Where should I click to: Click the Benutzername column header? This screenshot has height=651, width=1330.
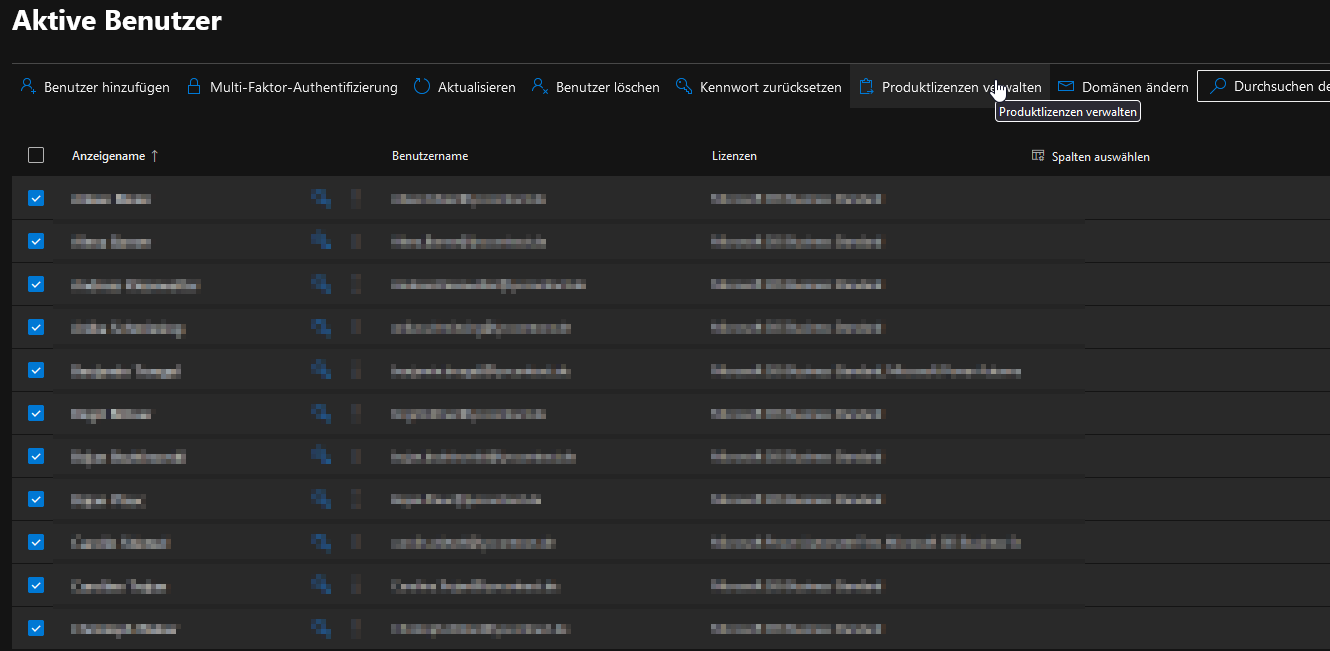pos(430,156)
